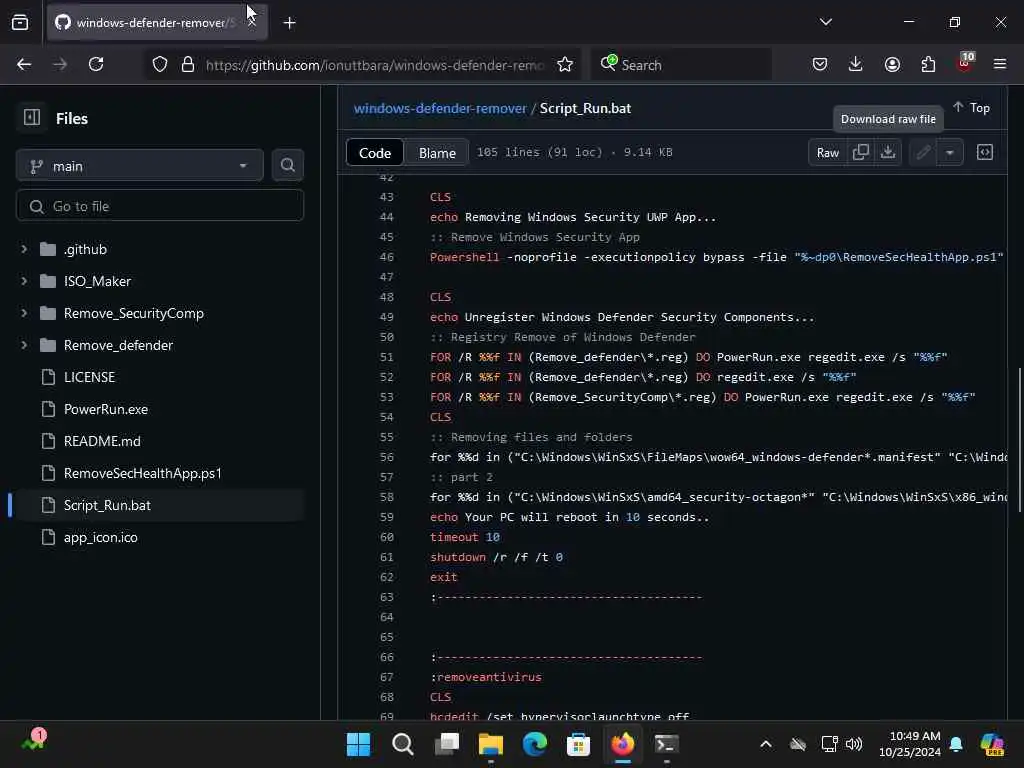This screenshot has height=768, width=1024.
Task: Open Firefox application hamburger menu
Action: tap(1000, 64)
